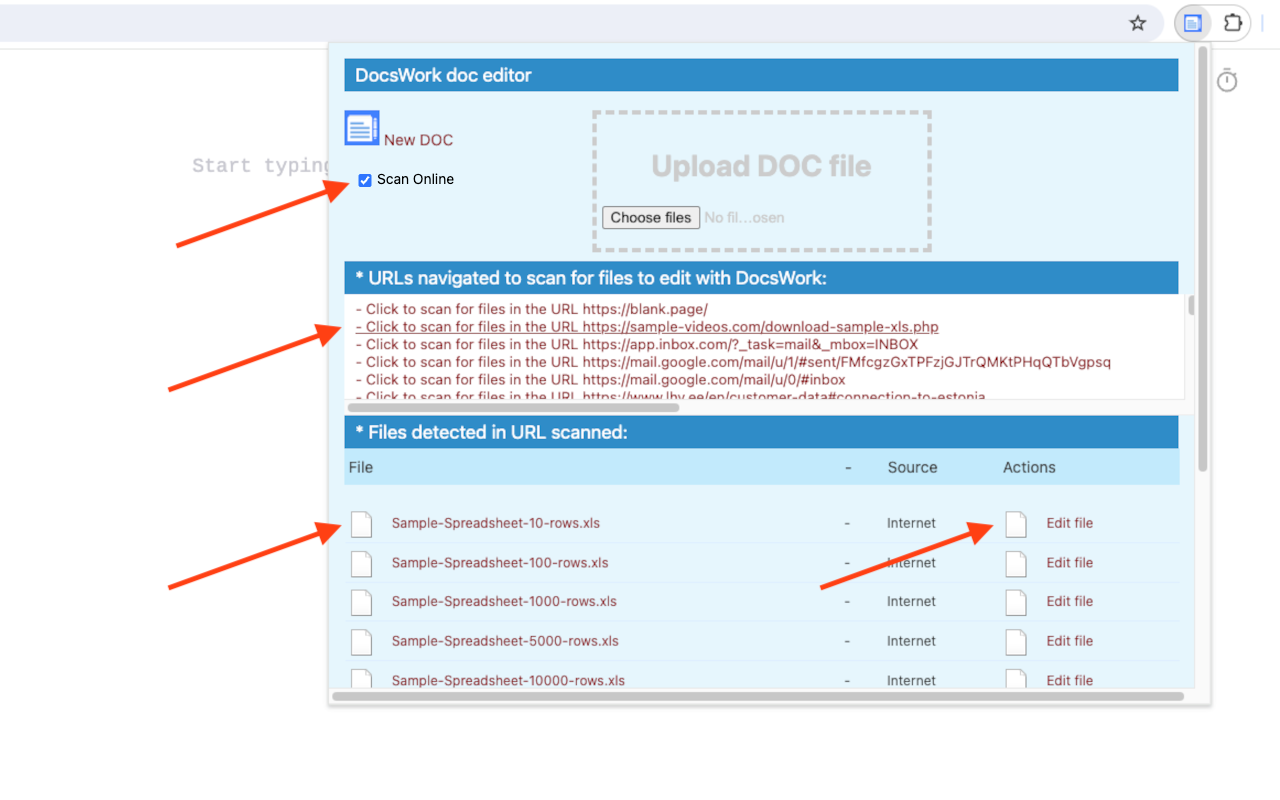1280x800 pixels.
Task: Disable the Scan Online checkbox
Action: (x=364, y=180)
